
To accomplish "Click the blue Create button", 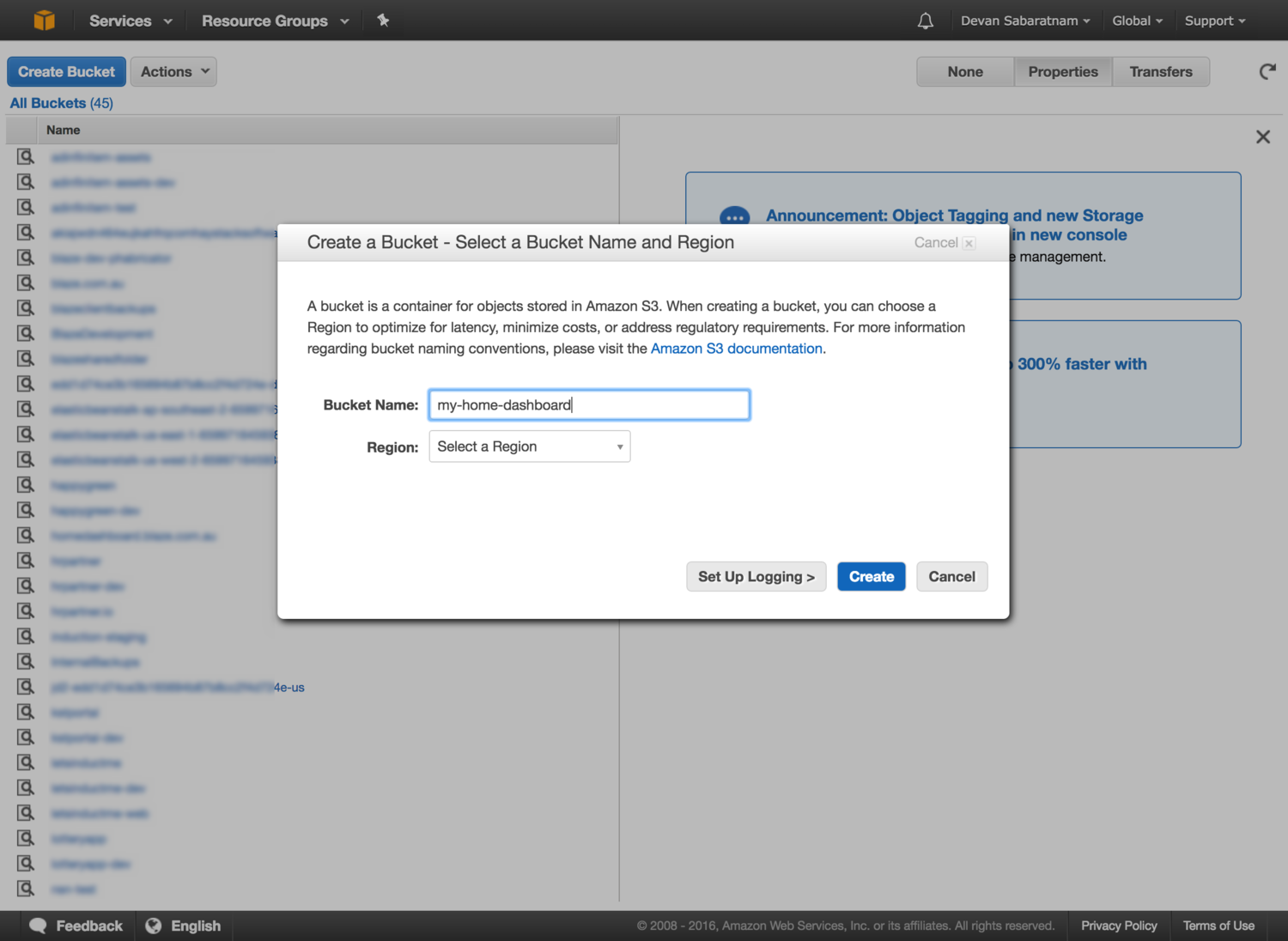I will tap(872, 577).
